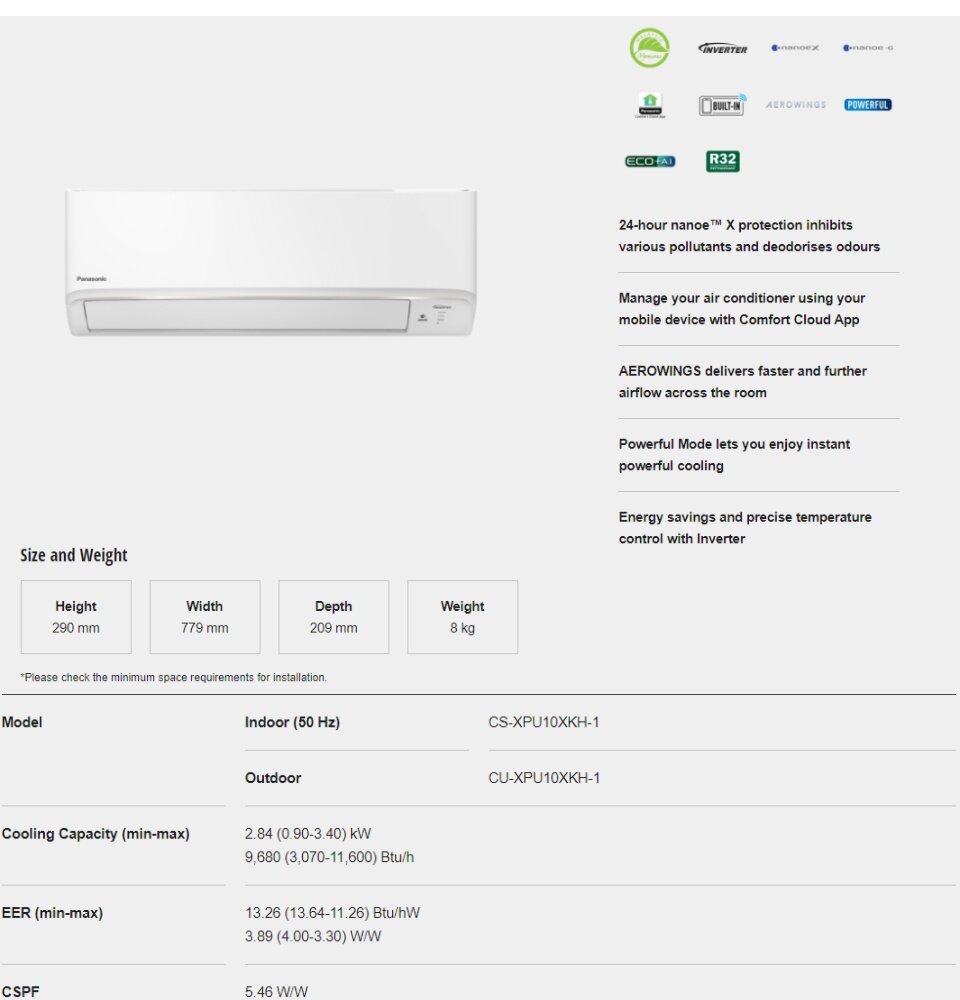Click the ECO+AI feature badge
Screen dimensions: 960x1000
point(650,161)
